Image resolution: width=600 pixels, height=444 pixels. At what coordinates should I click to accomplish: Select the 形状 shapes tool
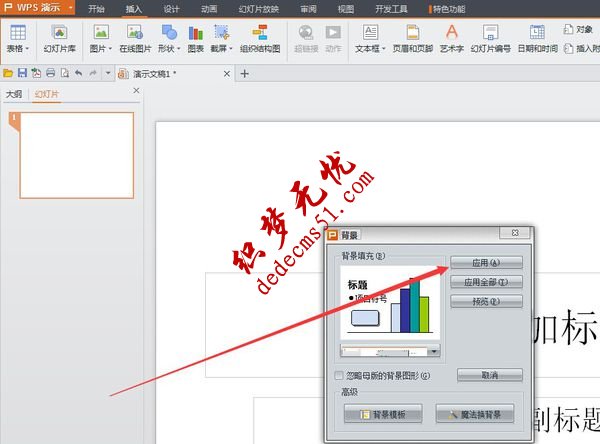coord(169,33)
